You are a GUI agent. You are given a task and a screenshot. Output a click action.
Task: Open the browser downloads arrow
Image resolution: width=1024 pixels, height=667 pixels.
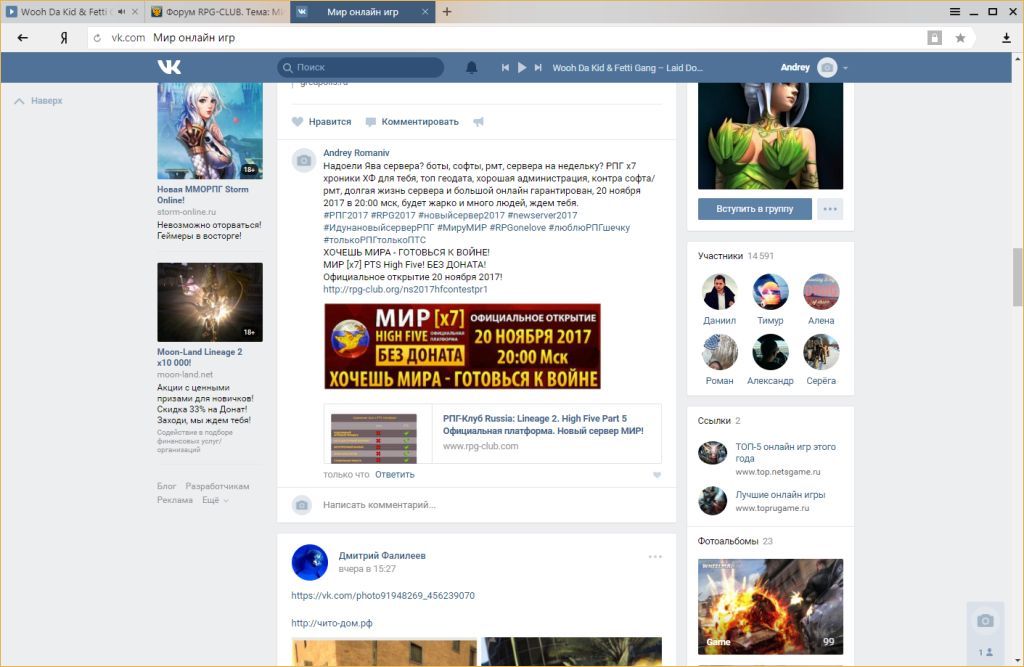tap(1006, 38)
